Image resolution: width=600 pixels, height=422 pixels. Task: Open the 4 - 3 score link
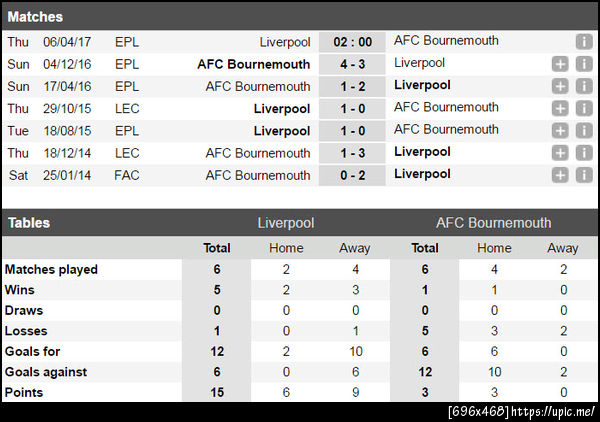tap(351, 63)
